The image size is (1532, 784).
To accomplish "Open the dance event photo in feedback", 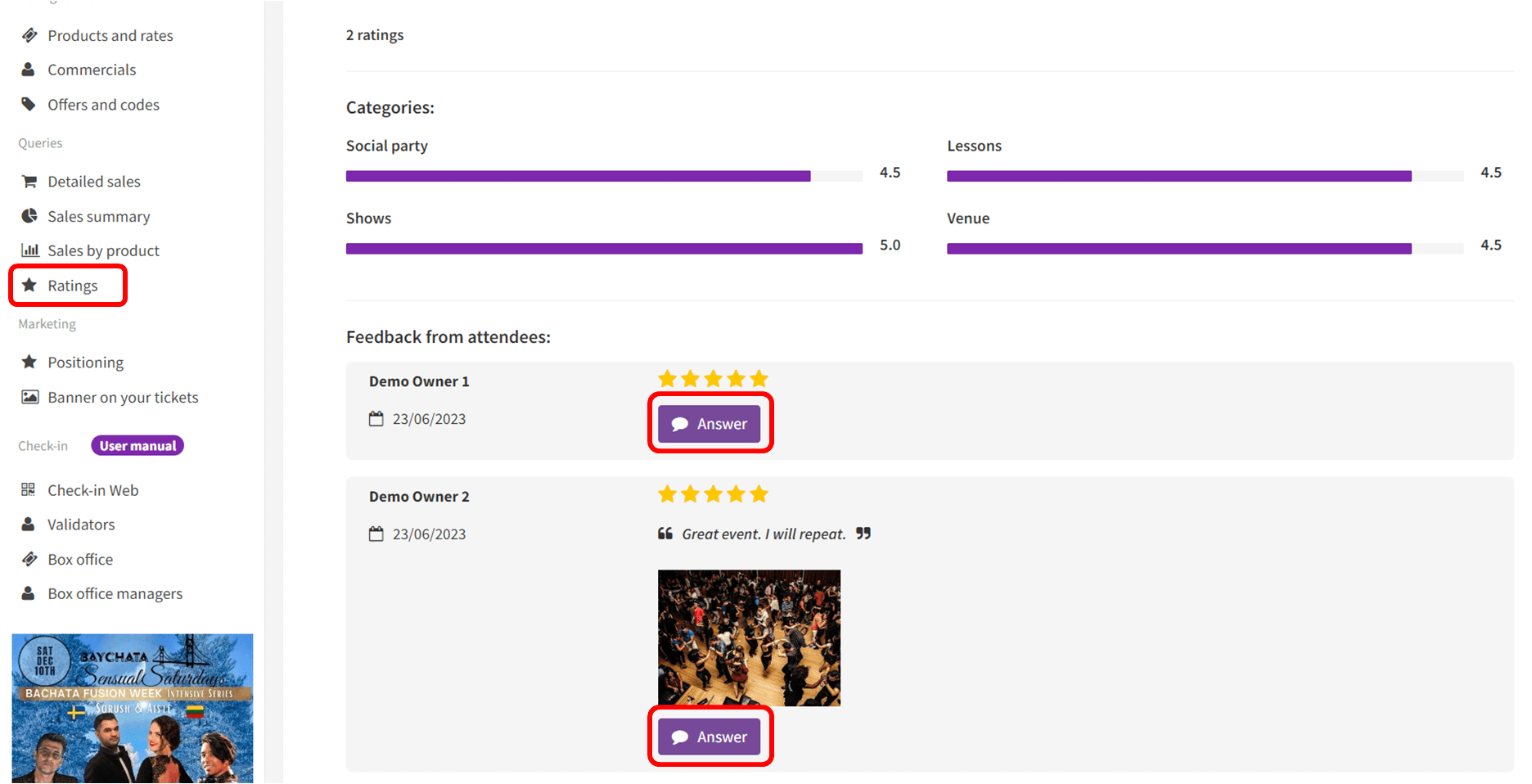I will coord(749,638).
